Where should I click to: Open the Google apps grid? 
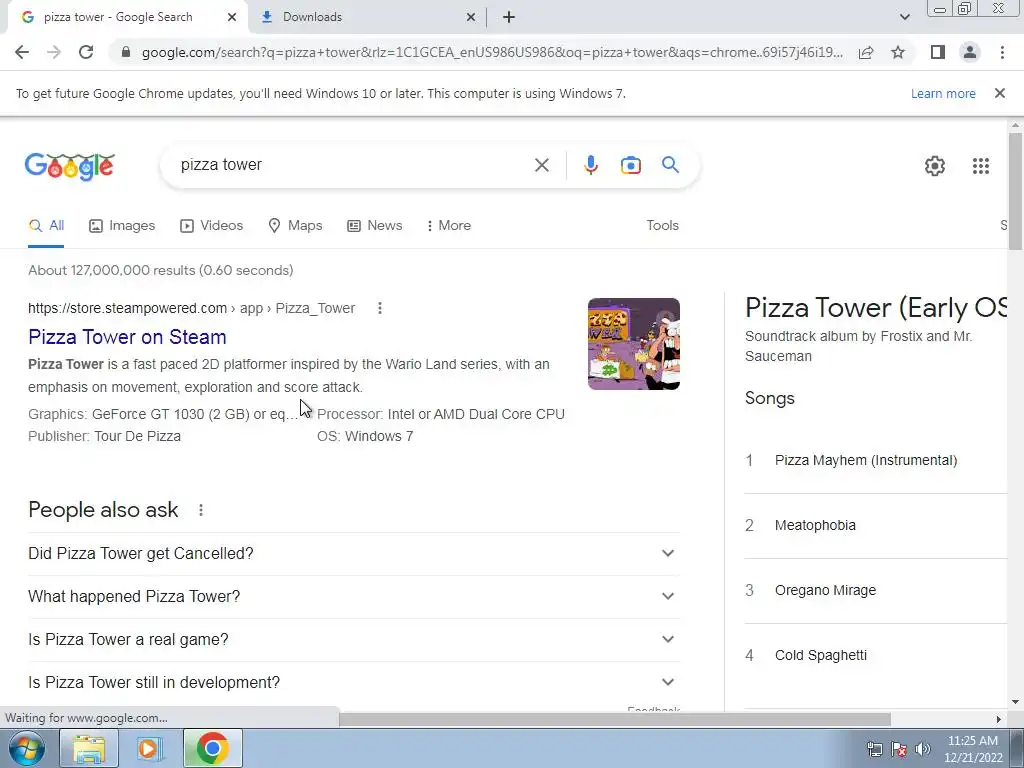pos(980,166)
